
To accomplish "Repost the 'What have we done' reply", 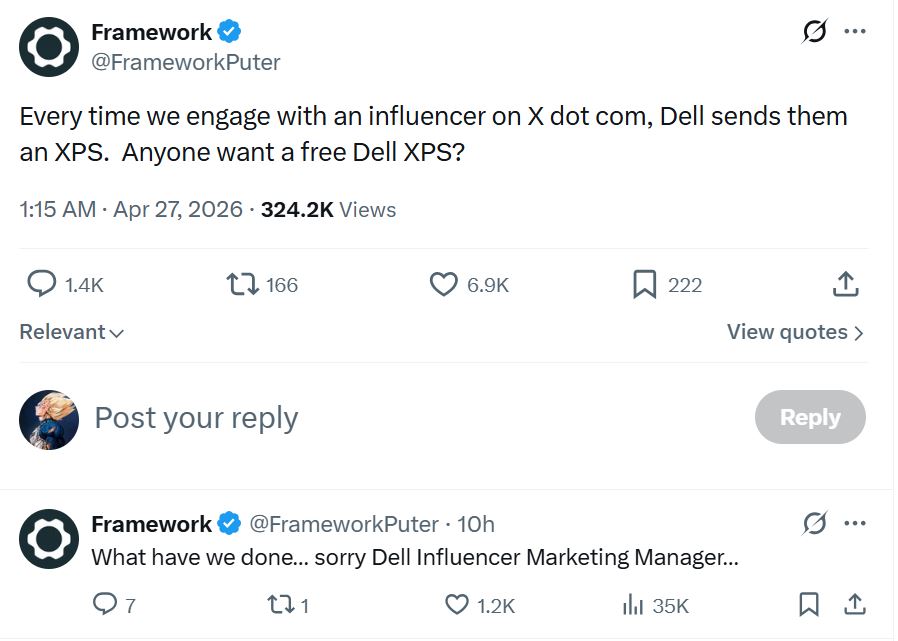I will point(281,604).
